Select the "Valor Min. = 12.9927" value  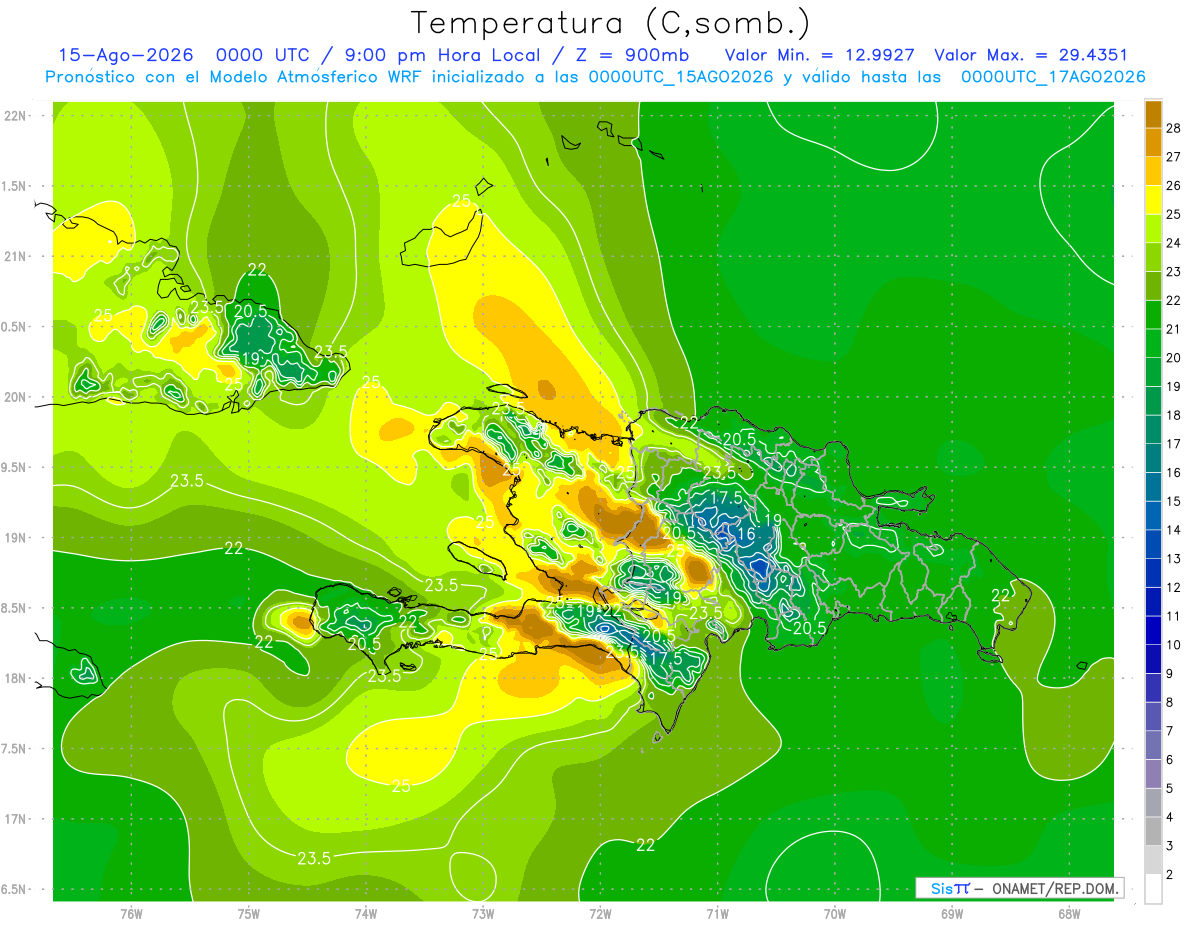pos(819,56)
